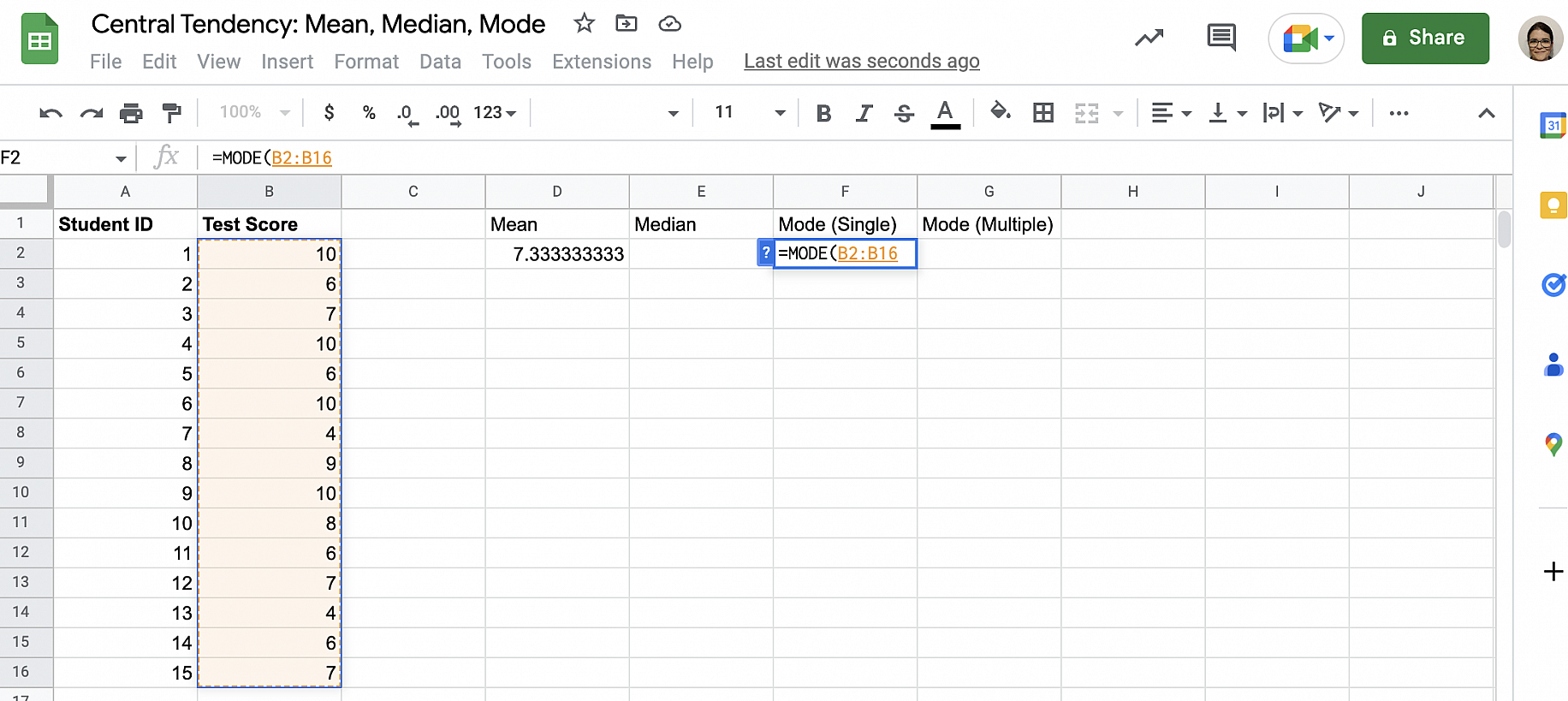Format as currency with dollar icon
1568x701 pixels.
(x=329, y=112)
